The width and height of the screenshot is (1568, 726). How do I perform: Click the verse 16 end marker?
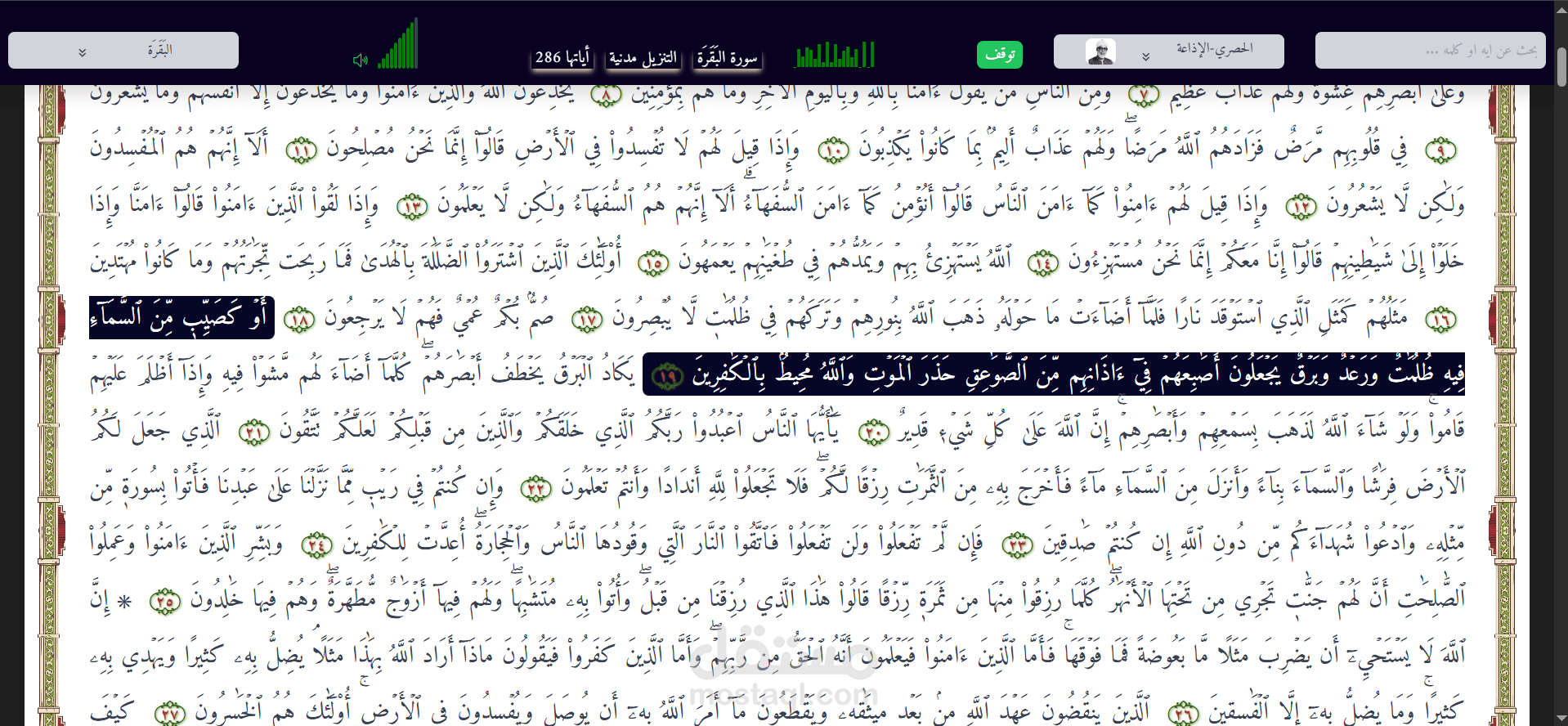[1440, 320]
